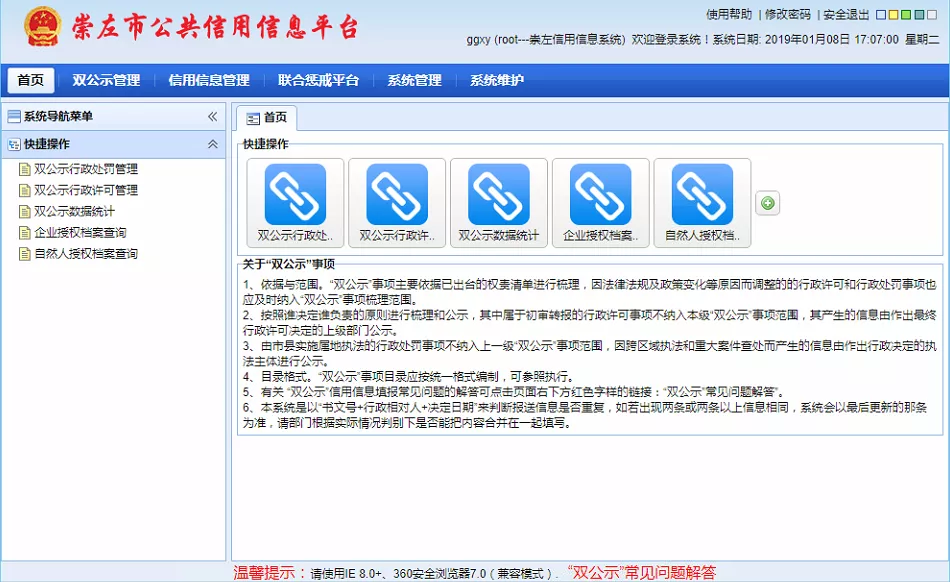This screenshot has width=950, height=582.
Task: Add a new quick action with green plus
Action: 768,203
